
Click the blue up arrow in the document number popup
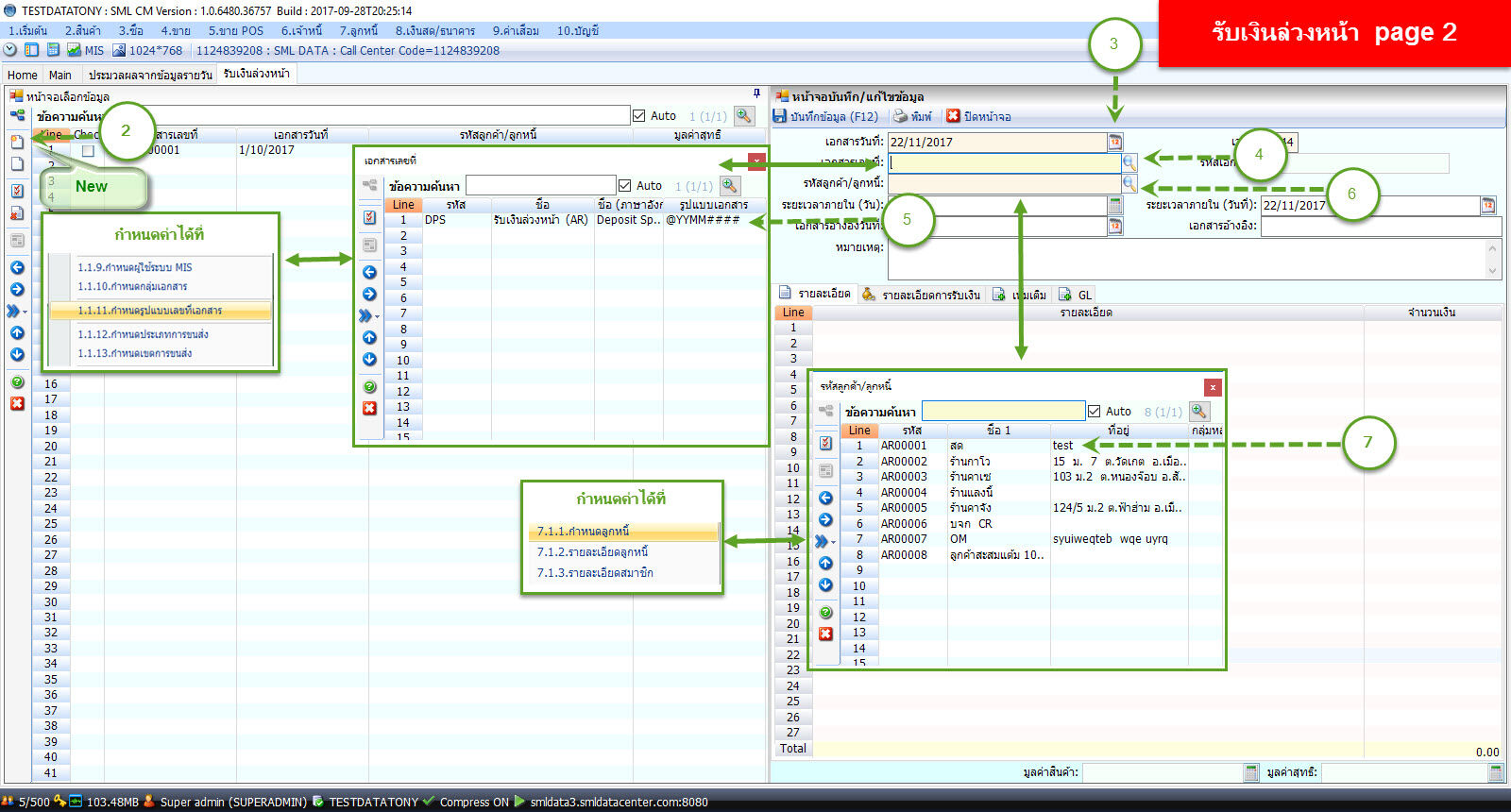[369, 337]
